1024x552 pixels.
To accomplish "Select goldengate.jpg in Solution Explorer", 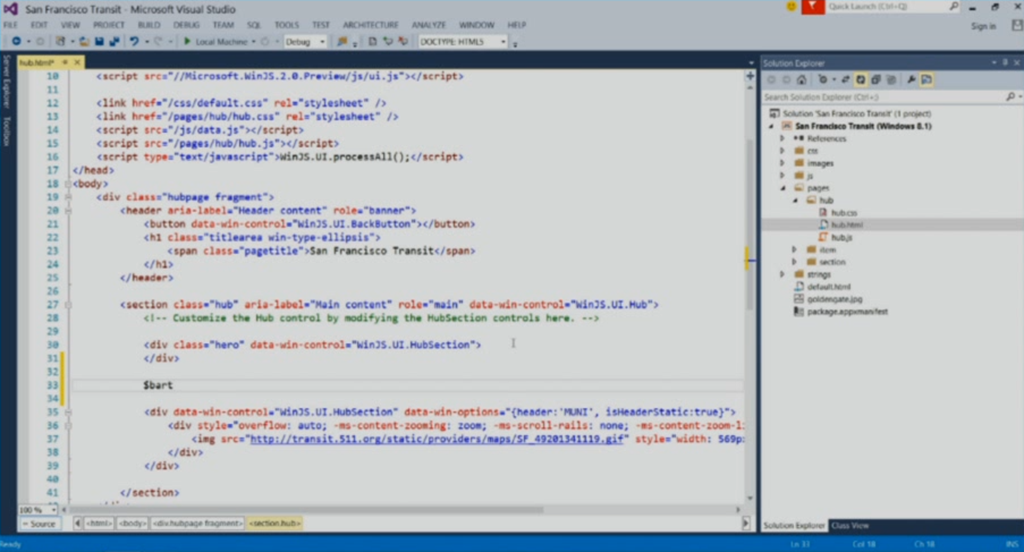I will (x=834, y=299).
